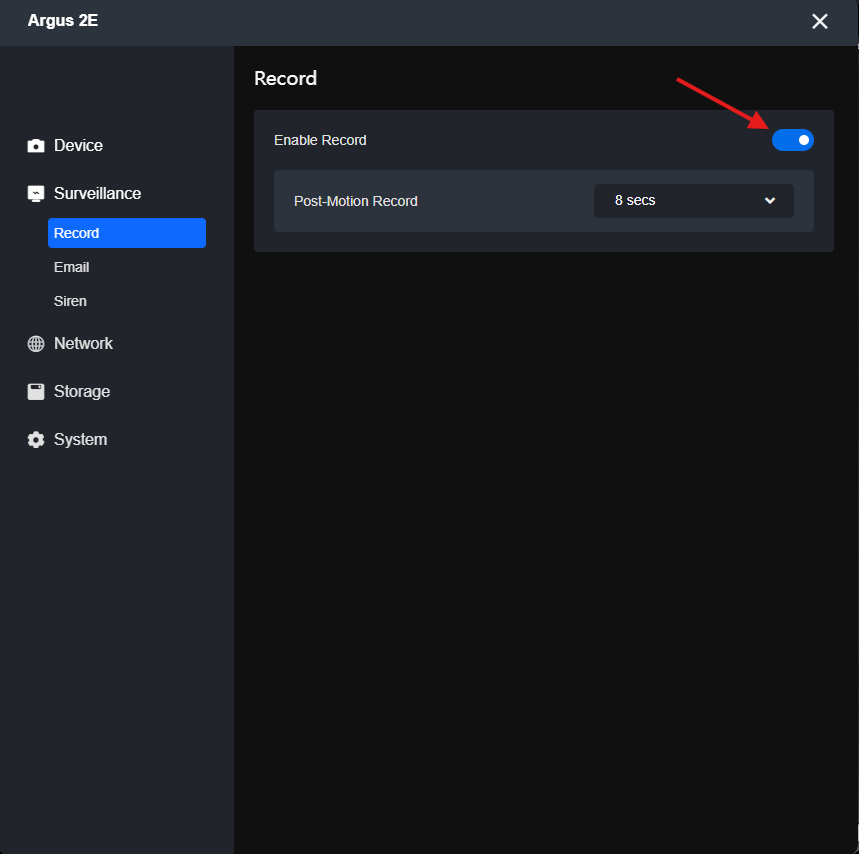This screenshot has width=859, height=854.
Task: Click the Record page heading
Action: [285, 78]
